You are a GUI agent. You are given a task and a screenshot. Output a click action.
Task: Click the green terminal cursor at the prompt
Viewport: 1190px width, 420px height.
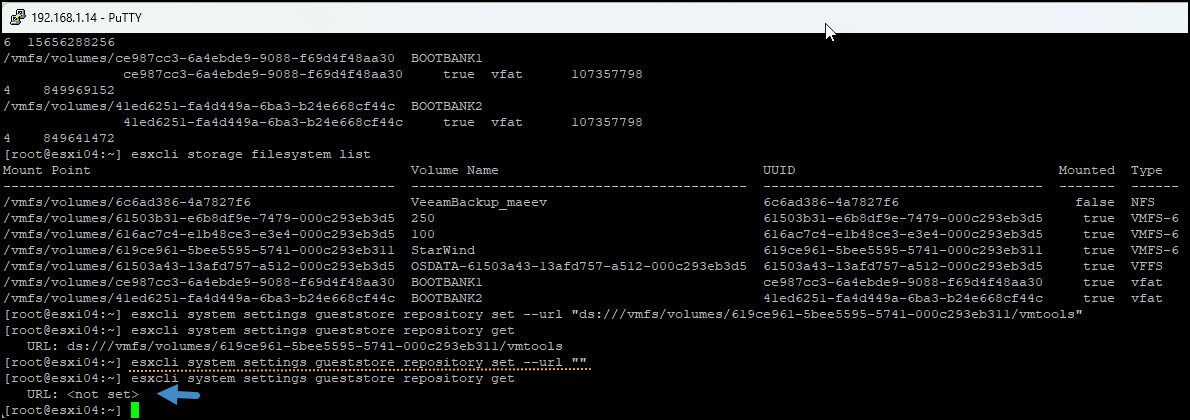(x=135, y=410)
